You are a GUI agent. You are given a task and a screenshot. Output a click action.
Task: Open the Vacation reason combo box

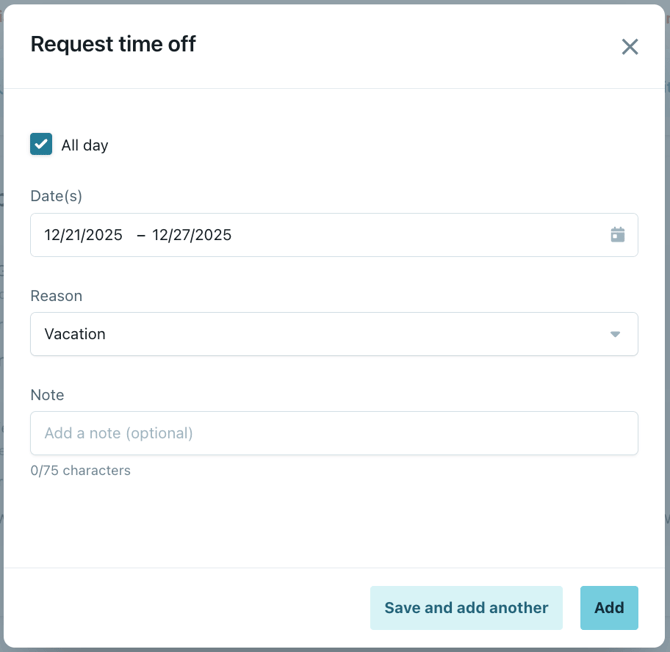(x=320, y=334)
